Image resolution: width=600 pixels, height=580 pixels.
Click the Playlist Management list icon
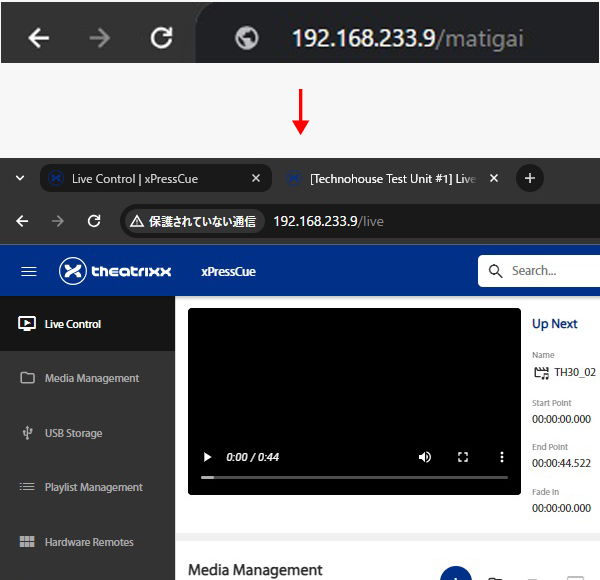27,487
